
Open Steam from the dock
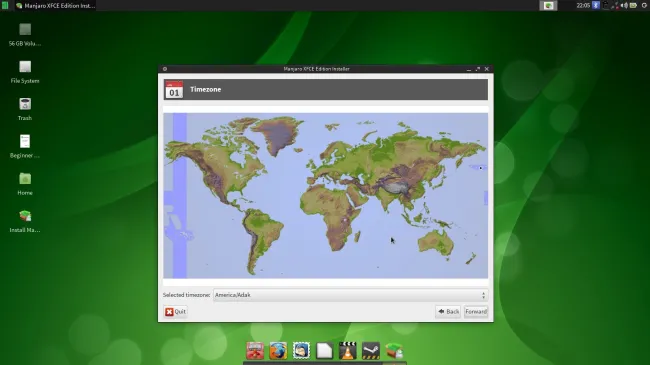coord(371,350)
